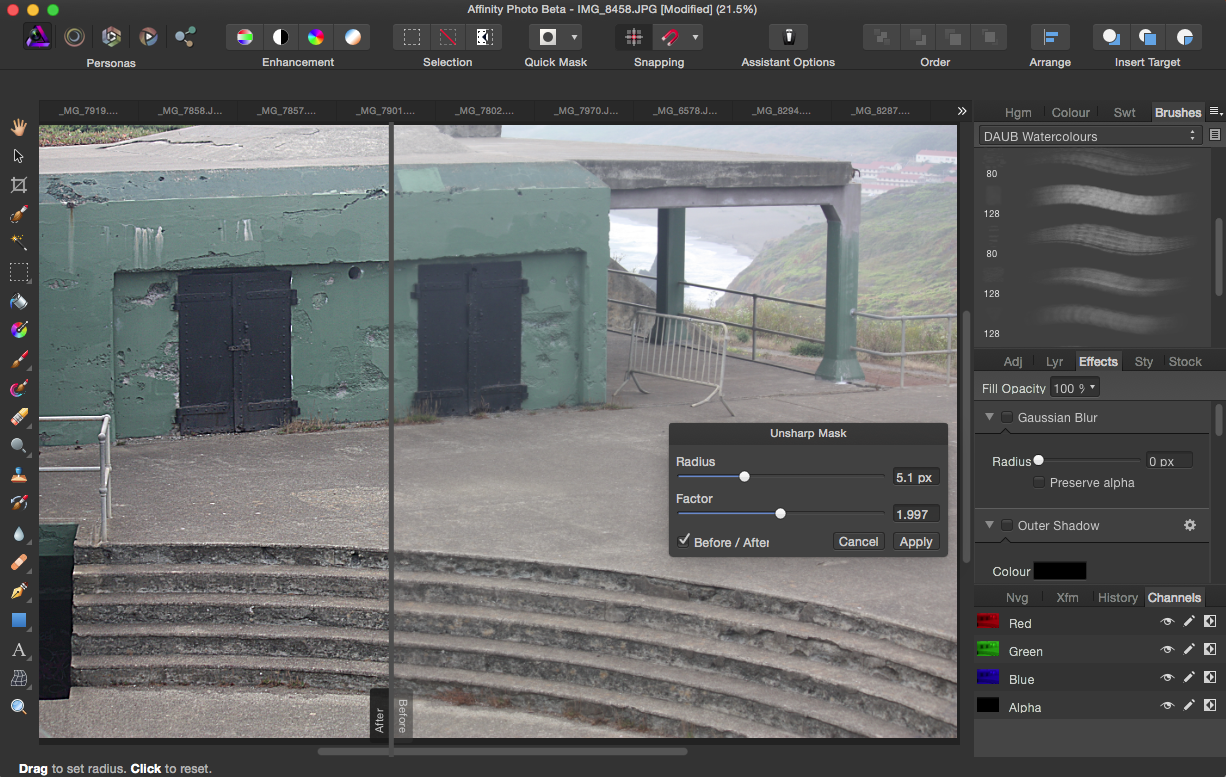The width and height of the screenshot is (1226, 777).
Task: Apply Auto Levels enhancement
Action: (245, 37)
